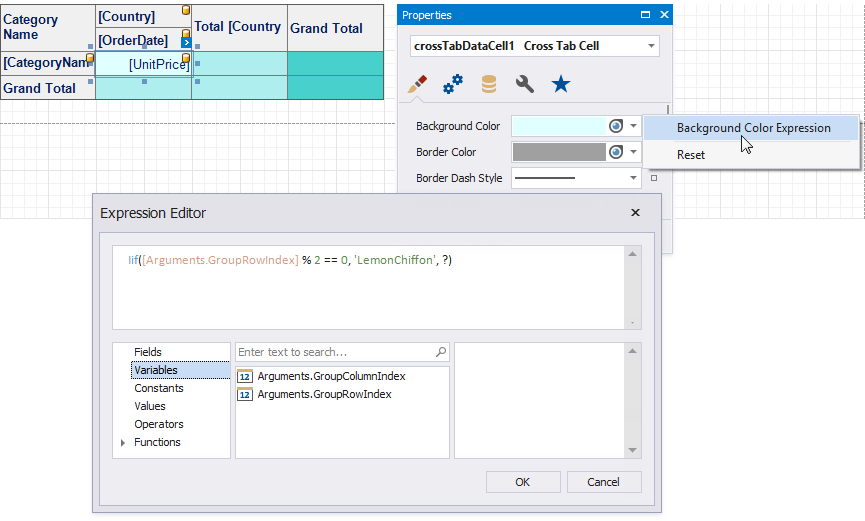Click Background Color expression marker icon
865x521 pixels.
point(616,127)
